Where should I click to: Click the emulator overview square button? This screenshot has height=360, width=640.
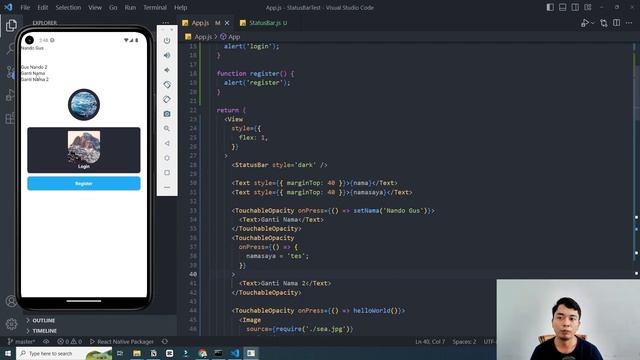click(167, 173)
